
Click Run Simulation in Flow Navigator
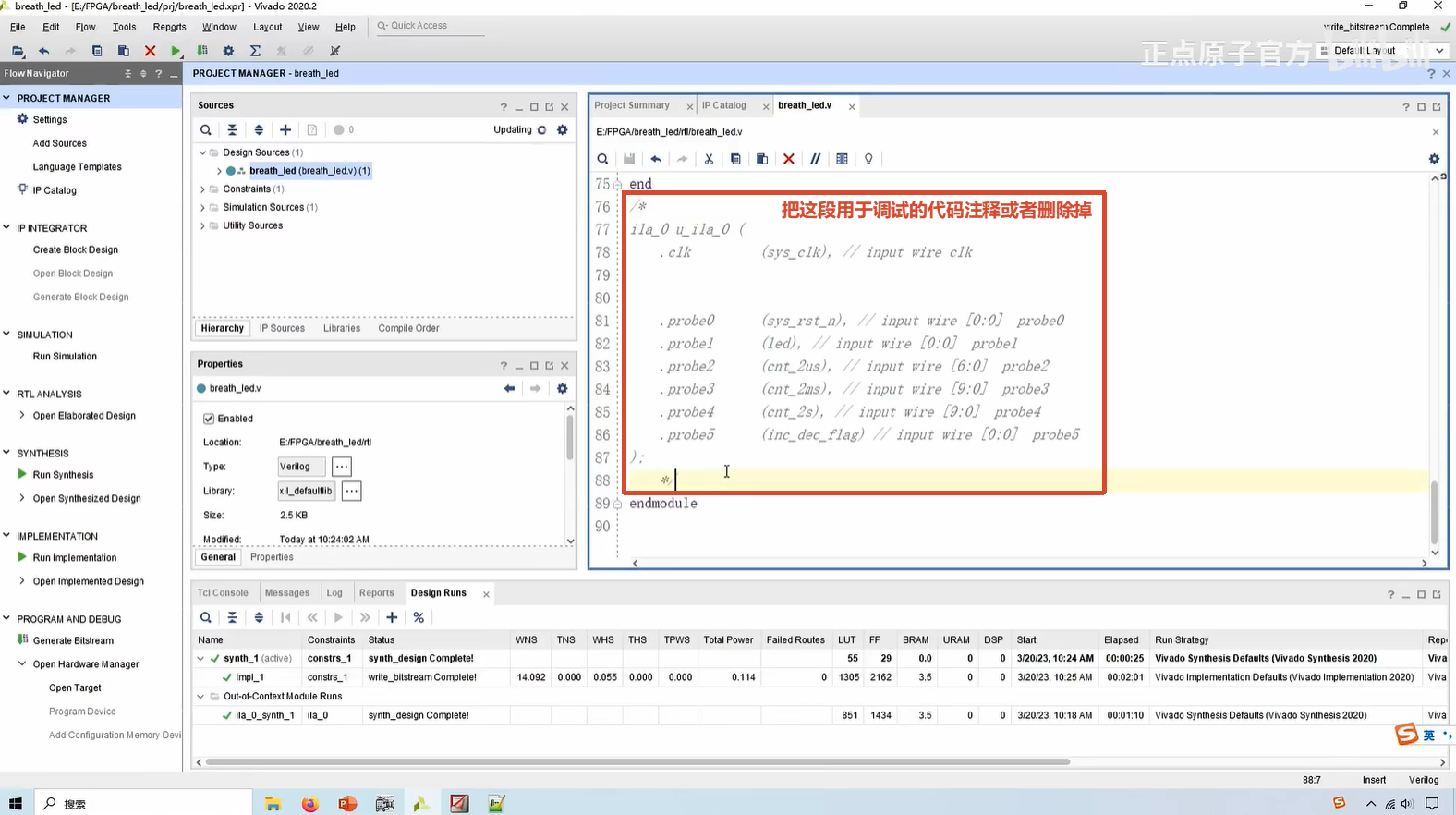pyautogui.click(x=65, y=356)
